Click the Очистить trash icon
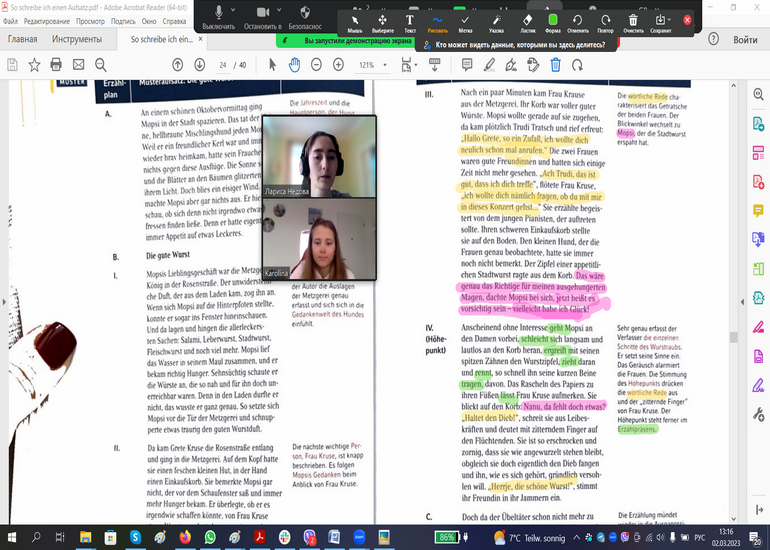The image size is (770, 550). pos(632,20)
